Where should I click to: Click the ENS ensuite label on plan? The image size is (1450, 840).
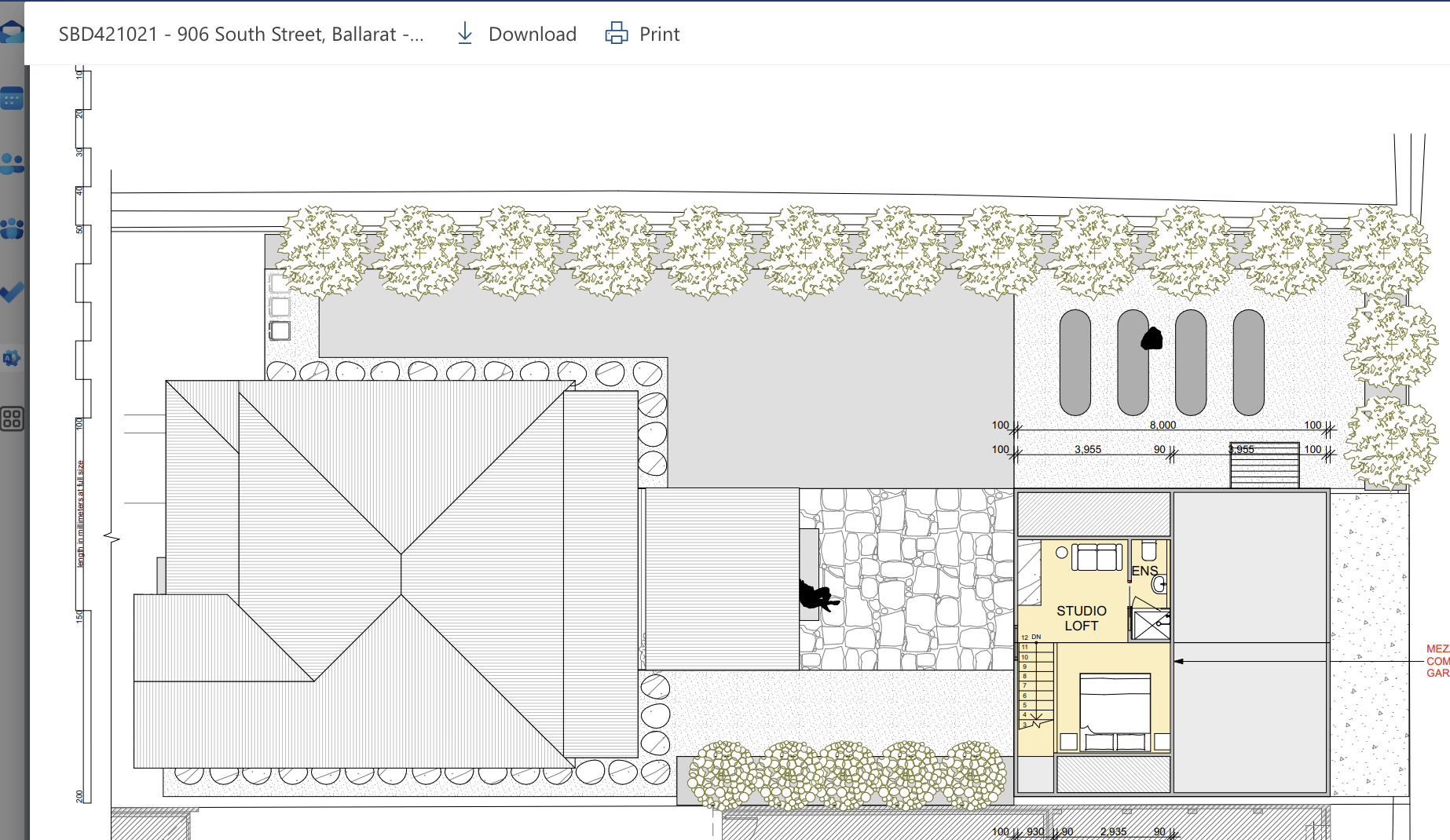pos(1144,571)
